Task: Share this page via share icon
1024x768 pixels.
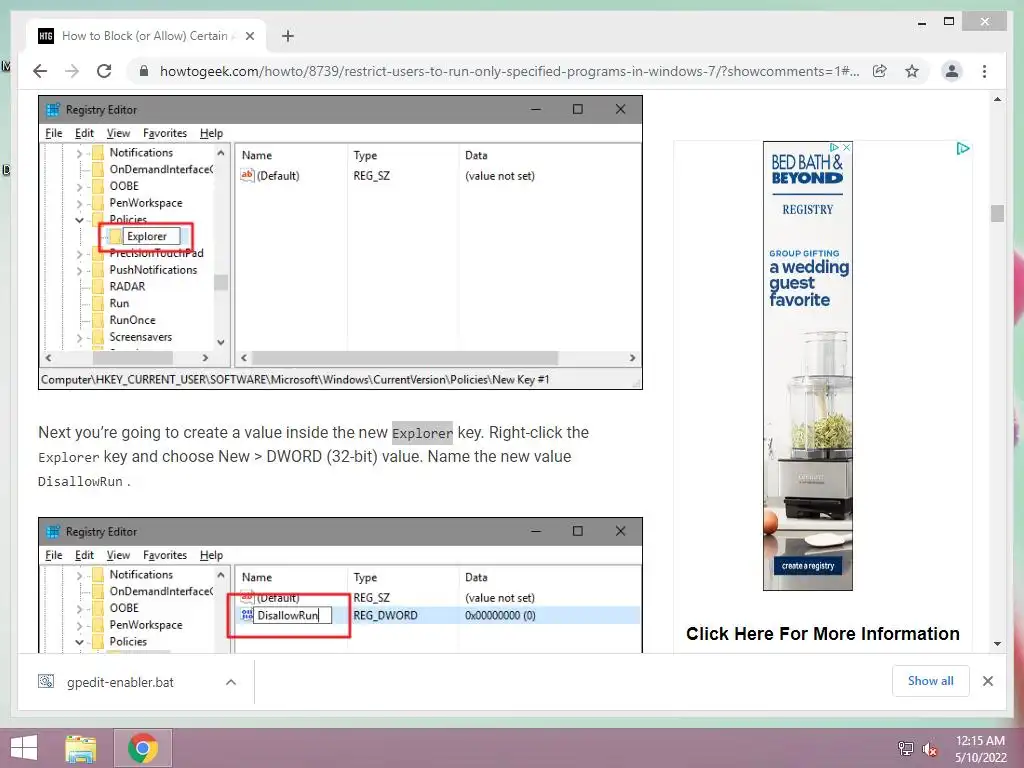Action: 880,71
